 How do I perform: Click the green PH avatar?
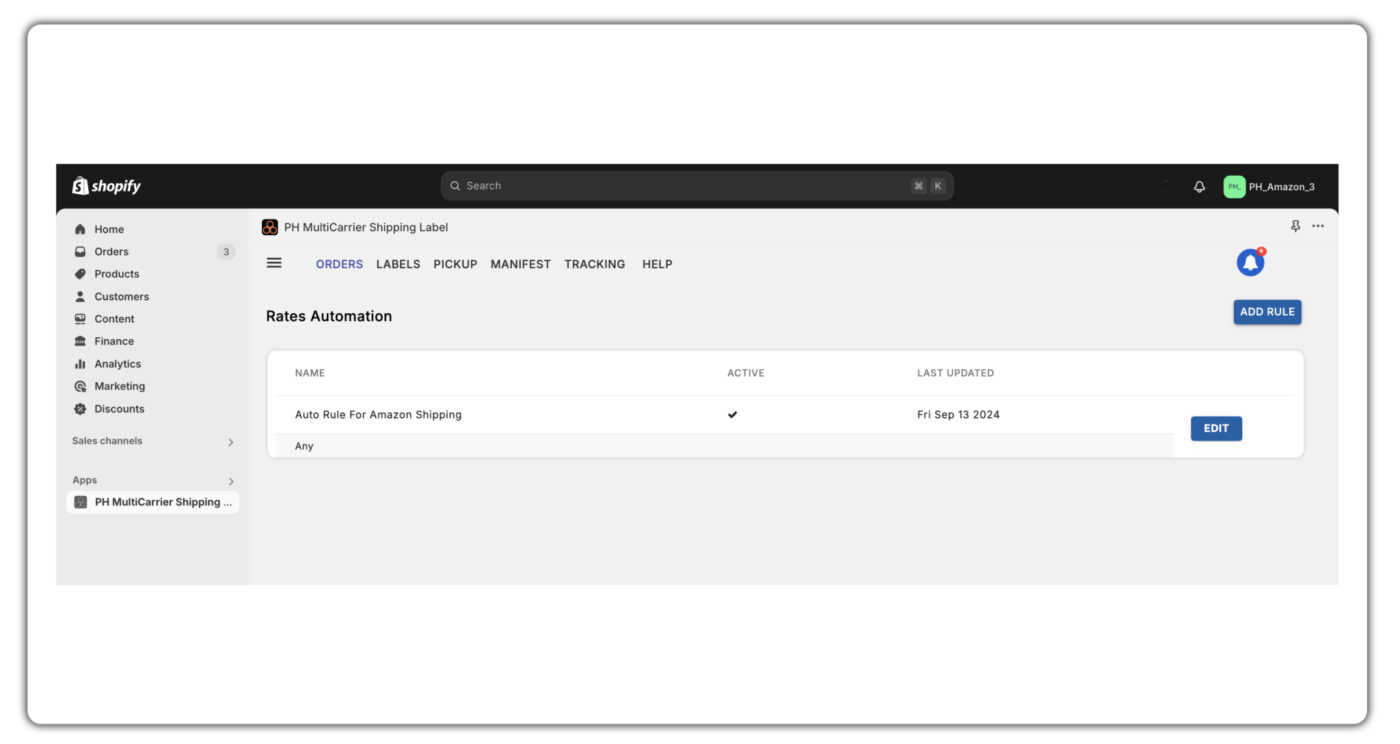coord(1234,187)
